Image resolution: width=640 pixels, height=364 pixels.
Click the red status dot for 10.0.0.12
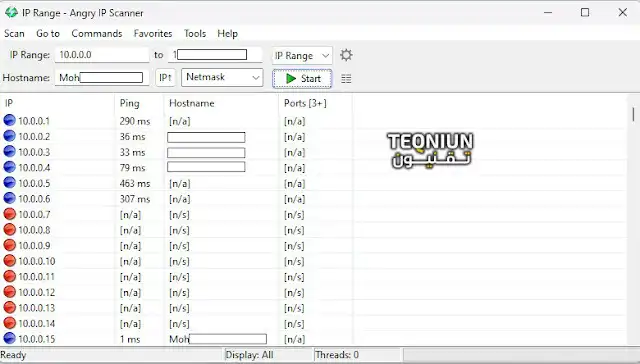tap(9, 292)
